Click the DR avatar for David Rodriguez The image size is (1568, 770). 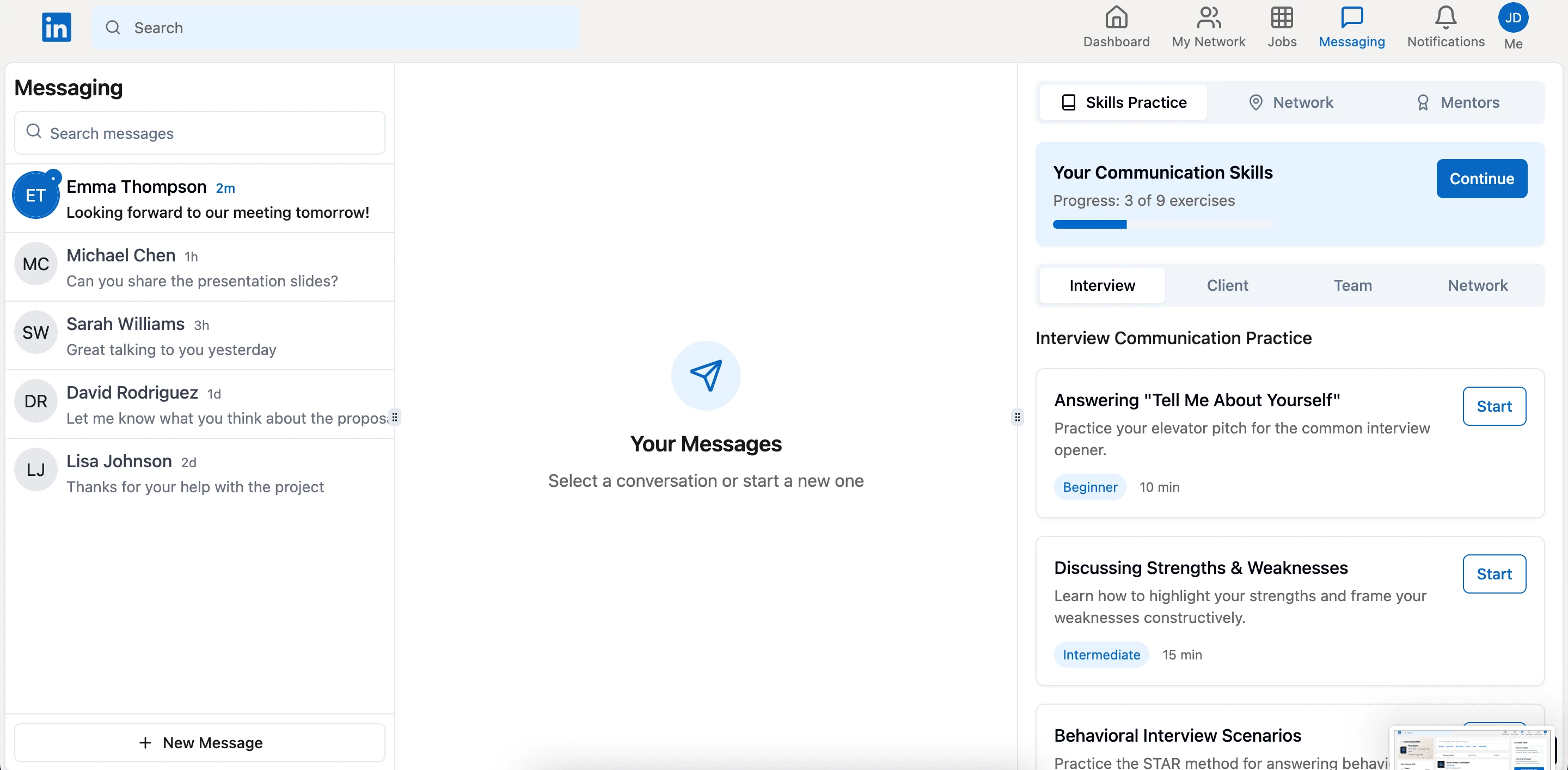coord(35,401)
